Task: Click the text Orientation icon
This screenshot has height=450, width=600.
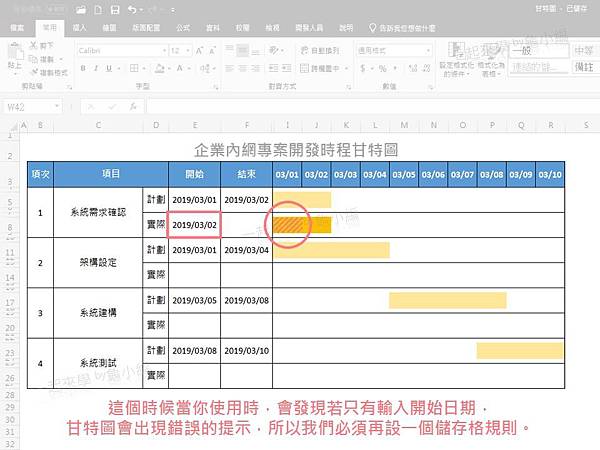Action: [x=274, y=50]
